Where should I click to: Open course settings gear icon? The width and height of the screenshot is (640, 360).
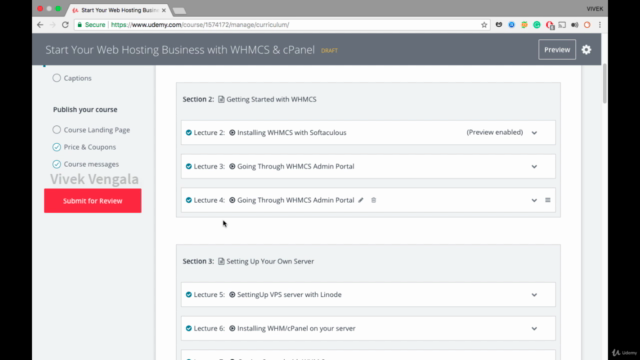(586, 50)
